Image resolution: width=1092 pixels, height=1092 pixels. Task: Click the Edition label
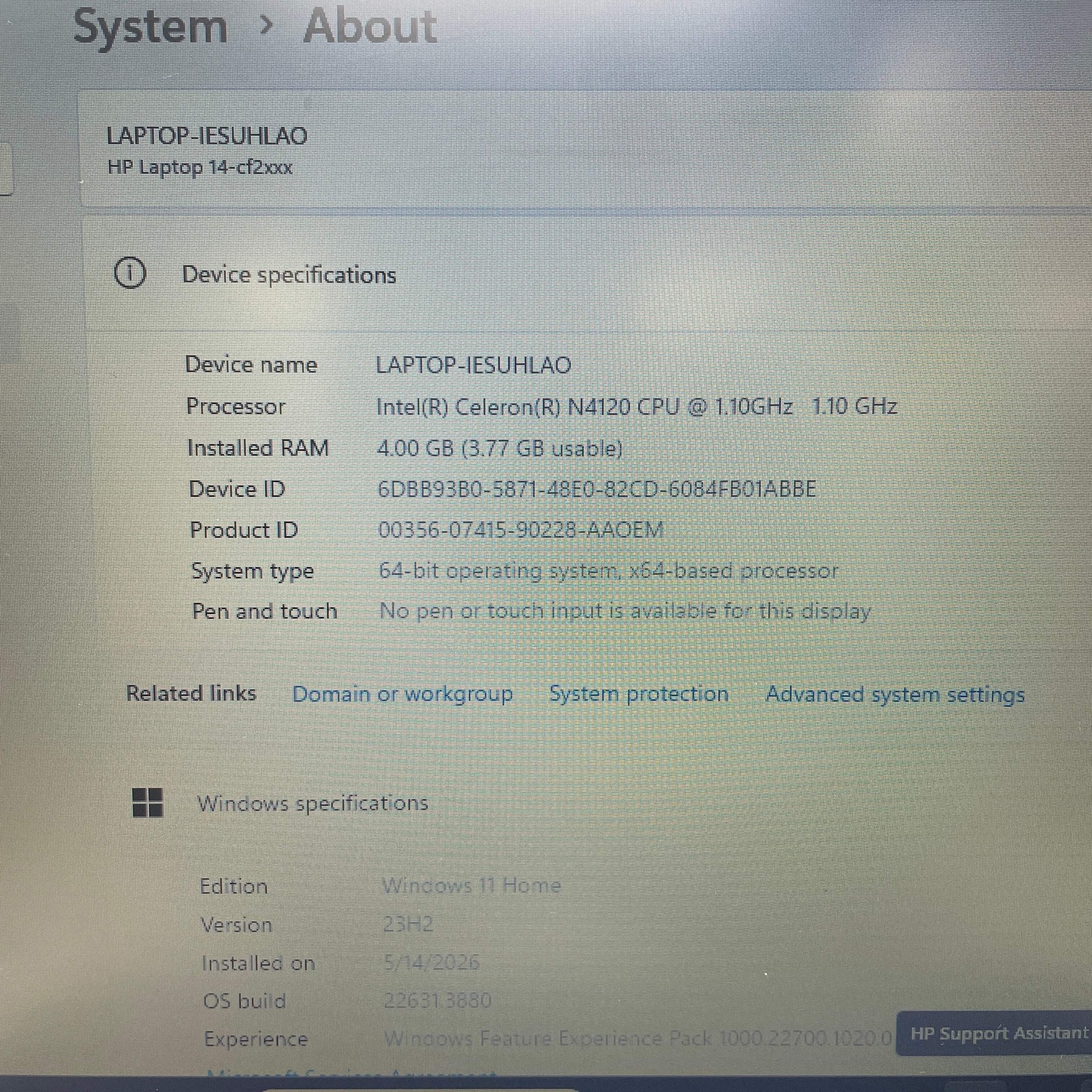(233, 886)
